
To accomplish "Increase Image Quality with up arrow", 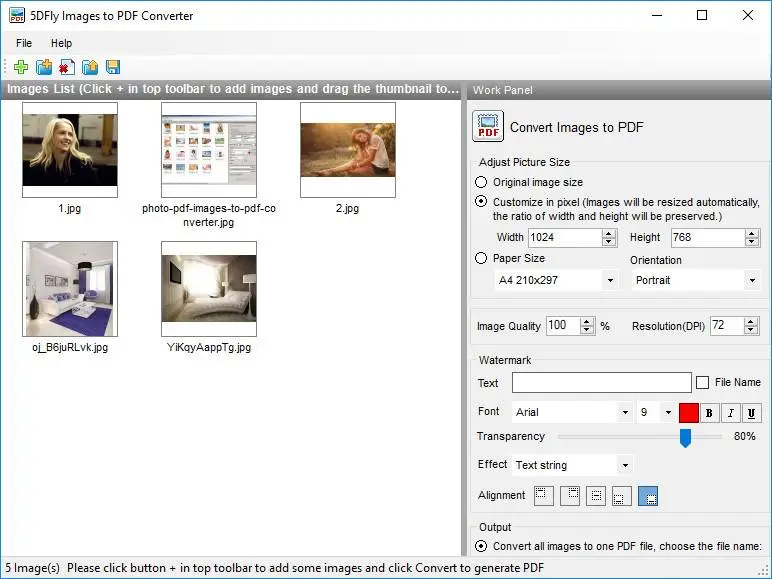I will pos(586,322).
